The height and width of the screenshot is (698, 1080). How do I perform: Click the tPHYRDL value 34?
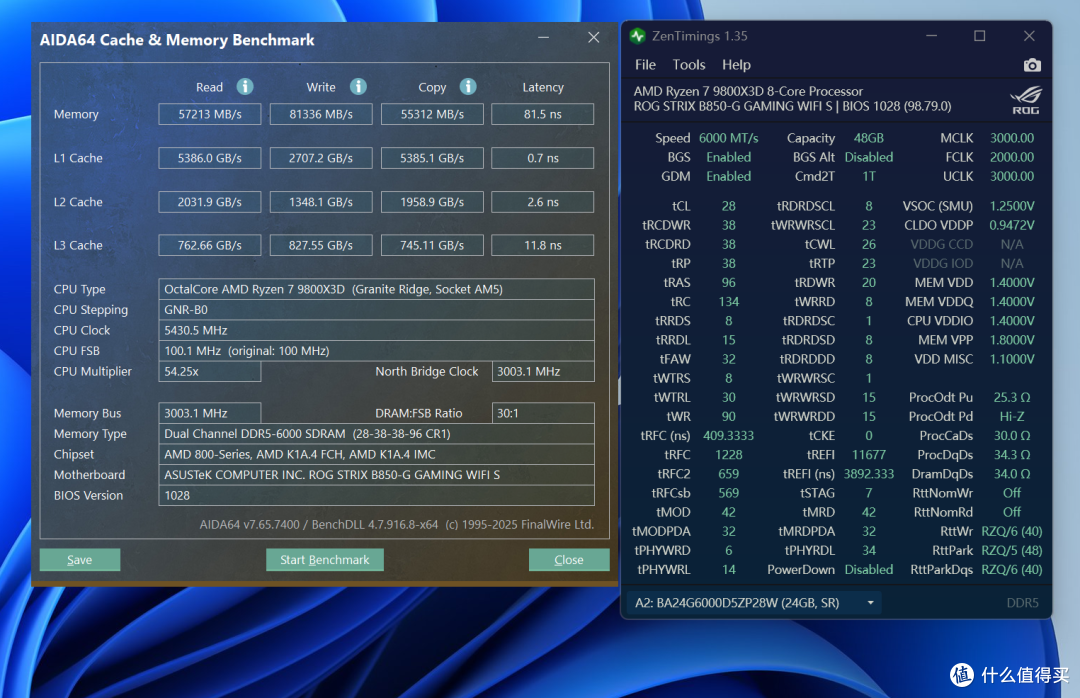(869, 551)
